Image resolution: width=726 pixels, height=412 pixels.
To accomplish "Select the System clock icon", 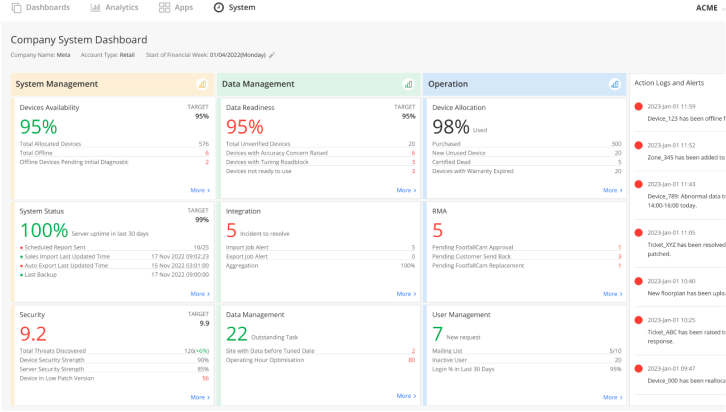I will click(x=219, y=7).
